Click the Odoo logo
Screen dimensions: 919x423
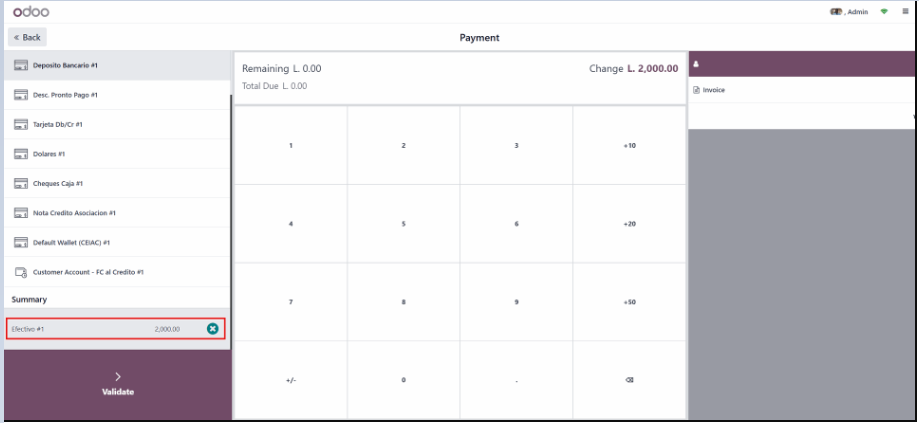click(31, 12)
